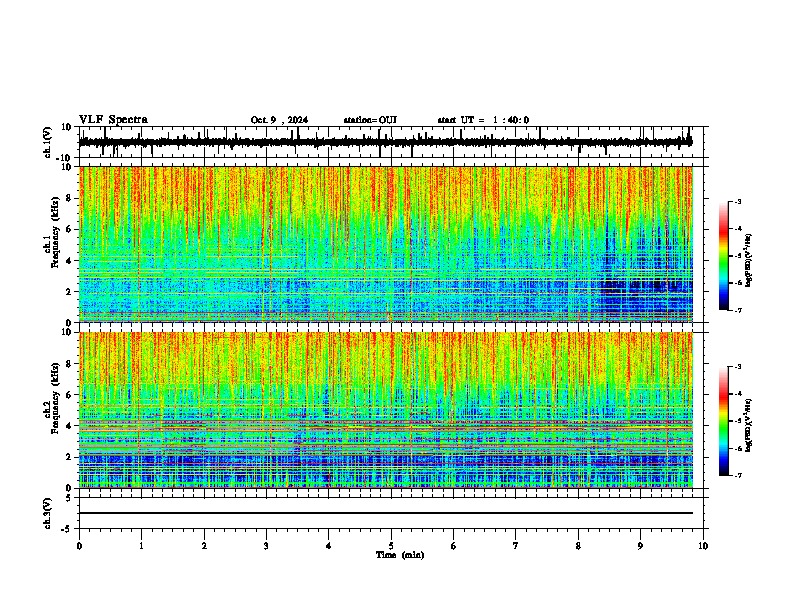Click the "4" kHz tick on the ch.2 spectrogram axis

(70, 426)
